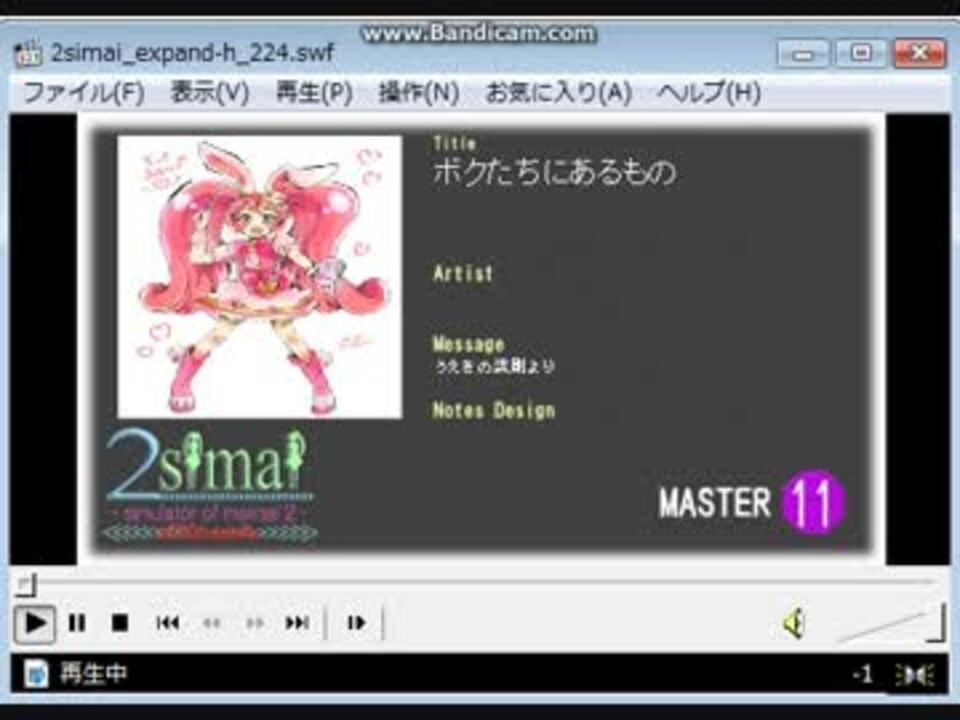This screenshot has height=720, width=960.
Task: Open the ファイル(F) menu
Action: tap(84, 94)
